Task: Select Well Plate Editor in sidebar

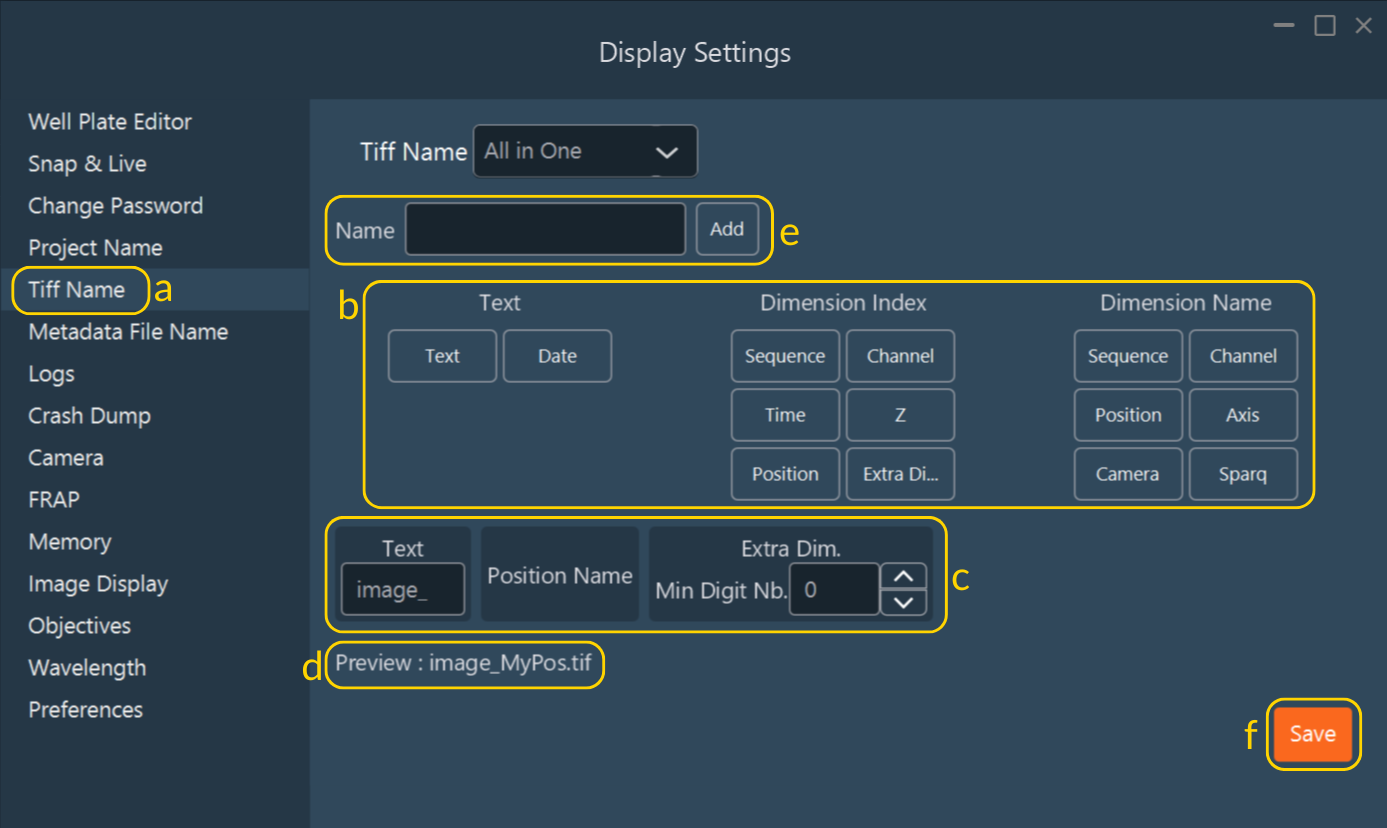Action: [110, 122]
